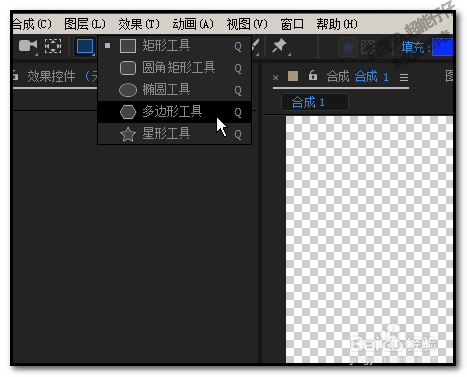Image resolution: width=467 pixels, height=377 pixels.
Task: Click the star shape-layer toggle icon
Action: pyautogui.click(x=348, y=47)
